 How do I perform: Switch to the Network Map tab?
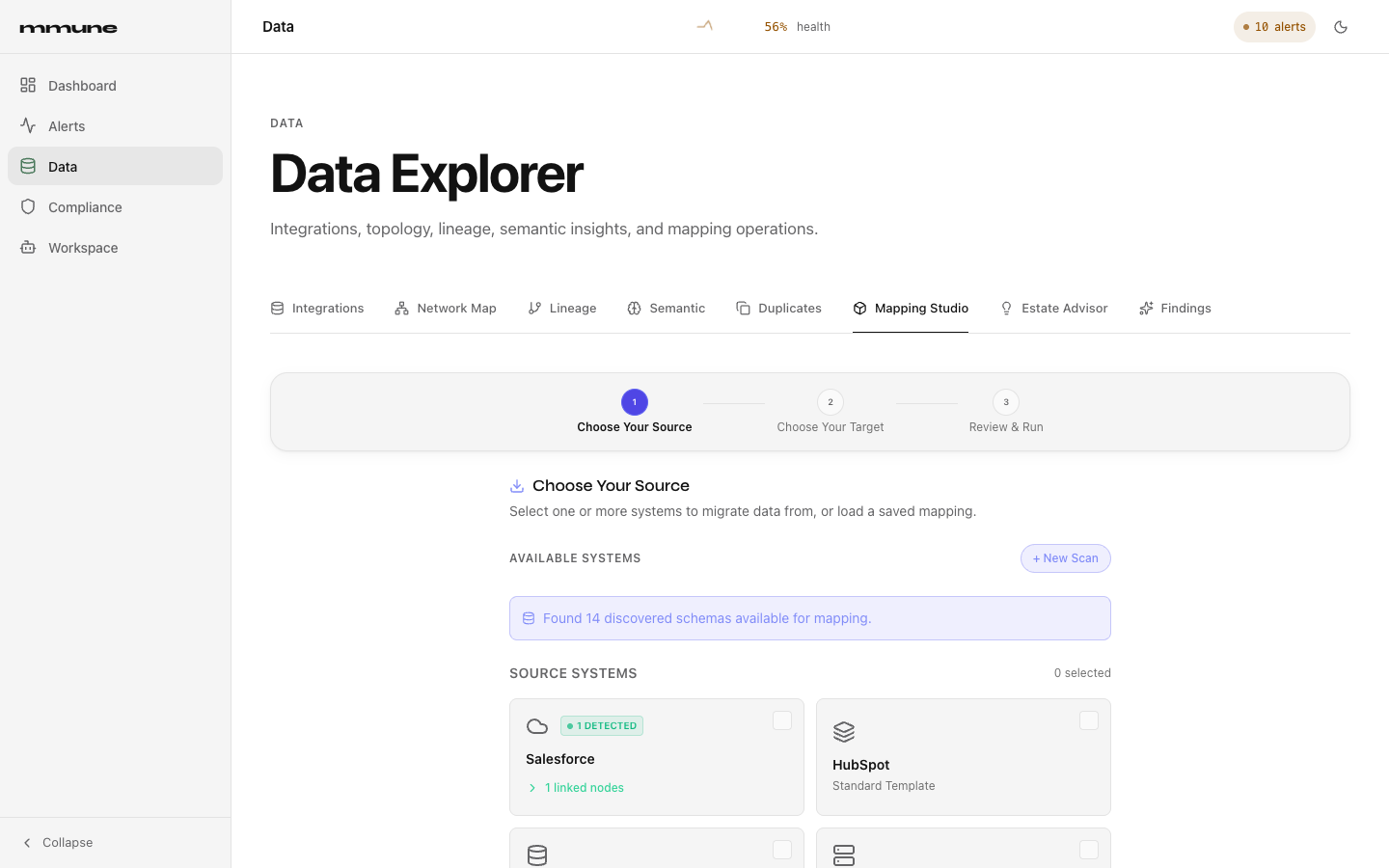[x=446, y=309]
